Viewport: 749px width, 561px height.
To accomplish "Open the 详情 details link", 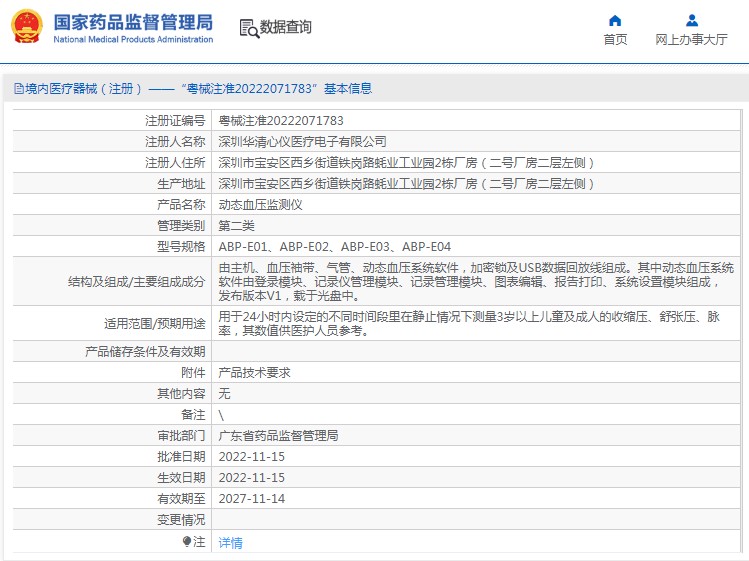I will pos(230,542).
